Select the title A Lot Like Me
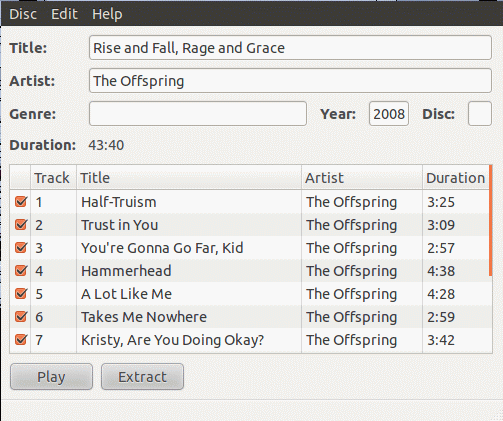Viewport: 503px width, 421px height. tap(126, 294)
